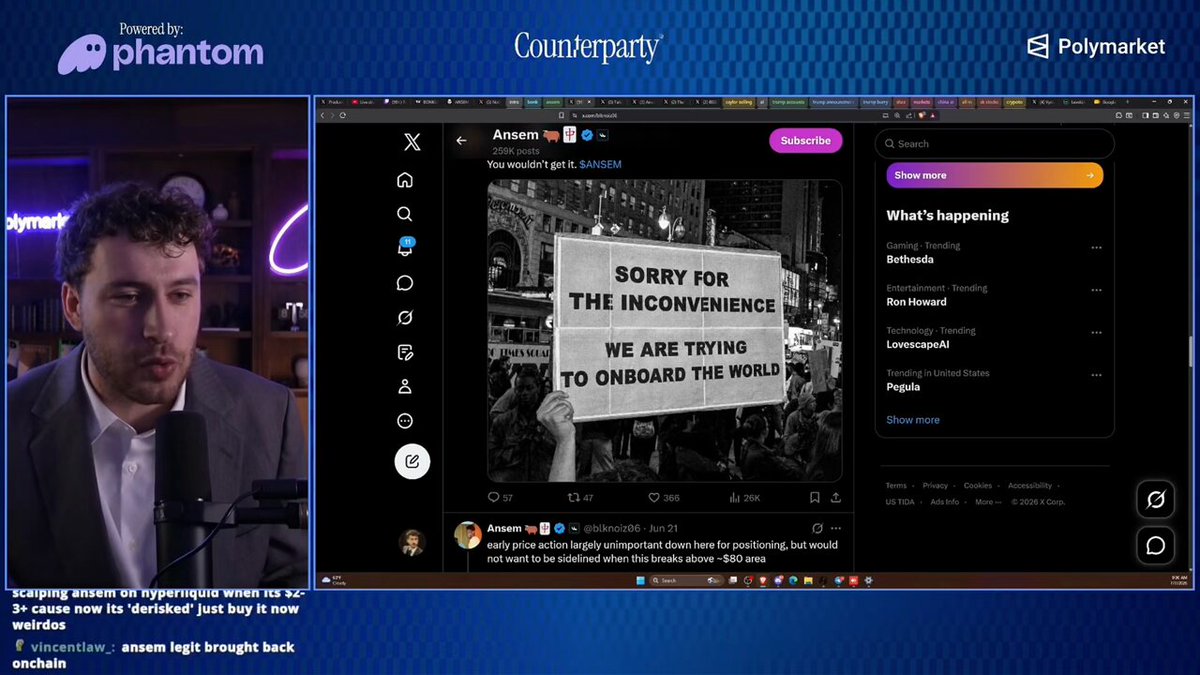This screenshot has height=675, width=1200.
Task: Click the Grok icon on the Jun 21 post
Action: (817, 528)
